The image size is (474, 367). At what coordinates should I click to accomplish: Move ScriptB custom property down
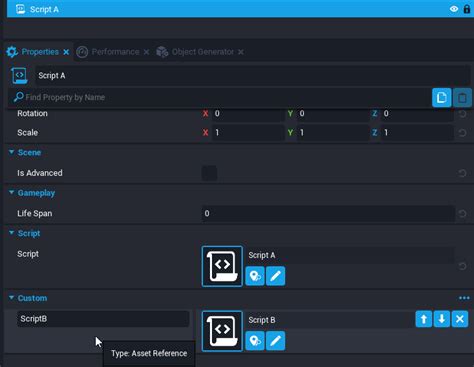pyautogui.click(x=442, y=319)
